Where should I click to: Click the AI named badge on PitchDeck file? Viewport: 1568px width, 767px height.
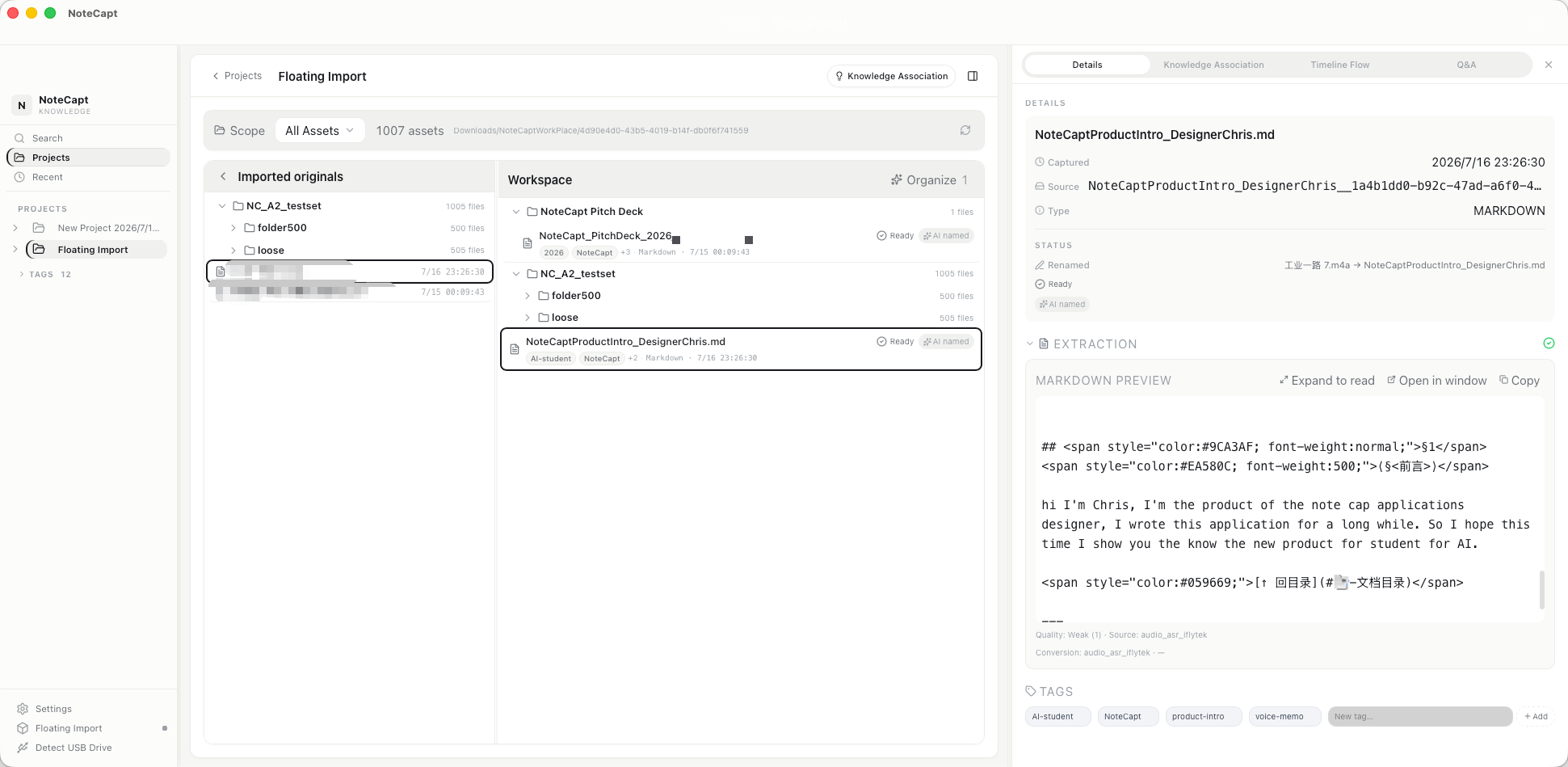tap(946, 236)
